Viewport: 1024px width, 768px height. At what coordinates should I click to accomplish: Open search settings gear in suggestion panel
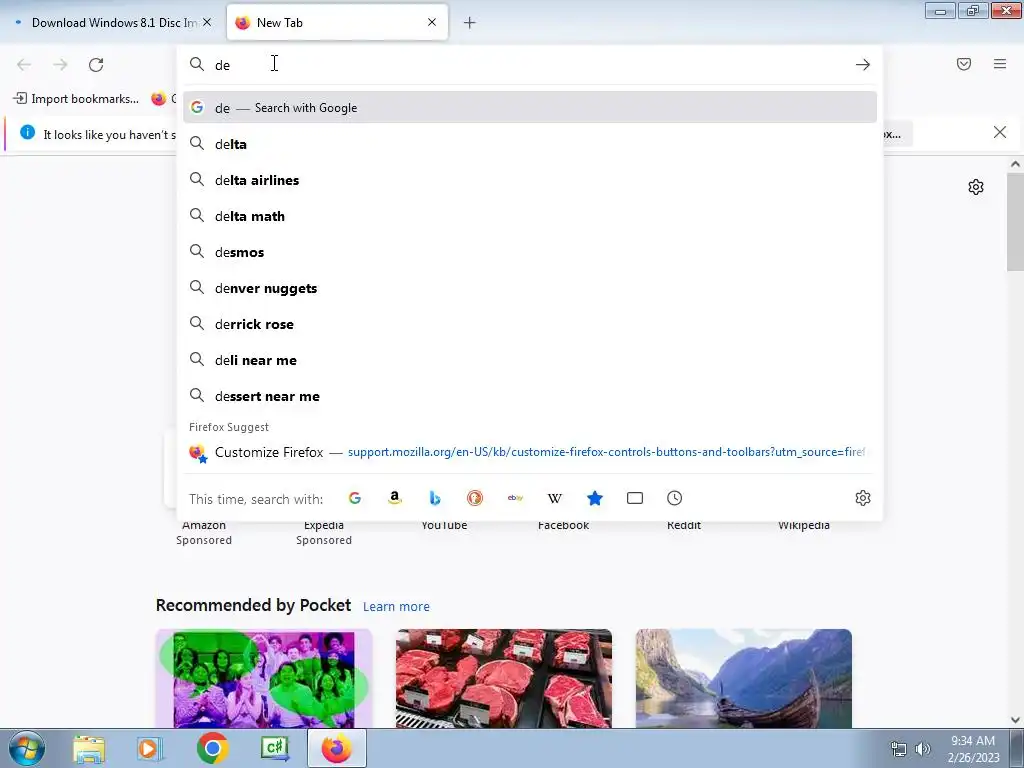click(863, 498)
